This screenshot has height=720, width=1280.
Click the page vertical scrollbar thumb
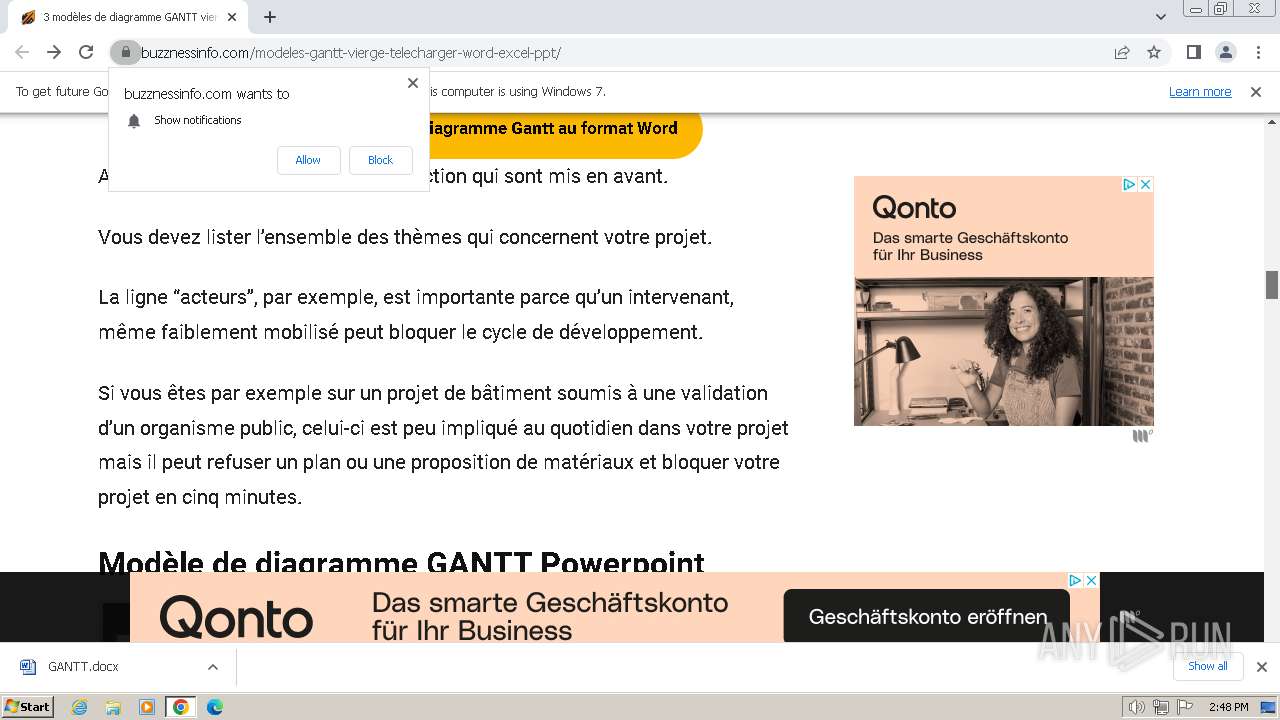[1272, 285]
